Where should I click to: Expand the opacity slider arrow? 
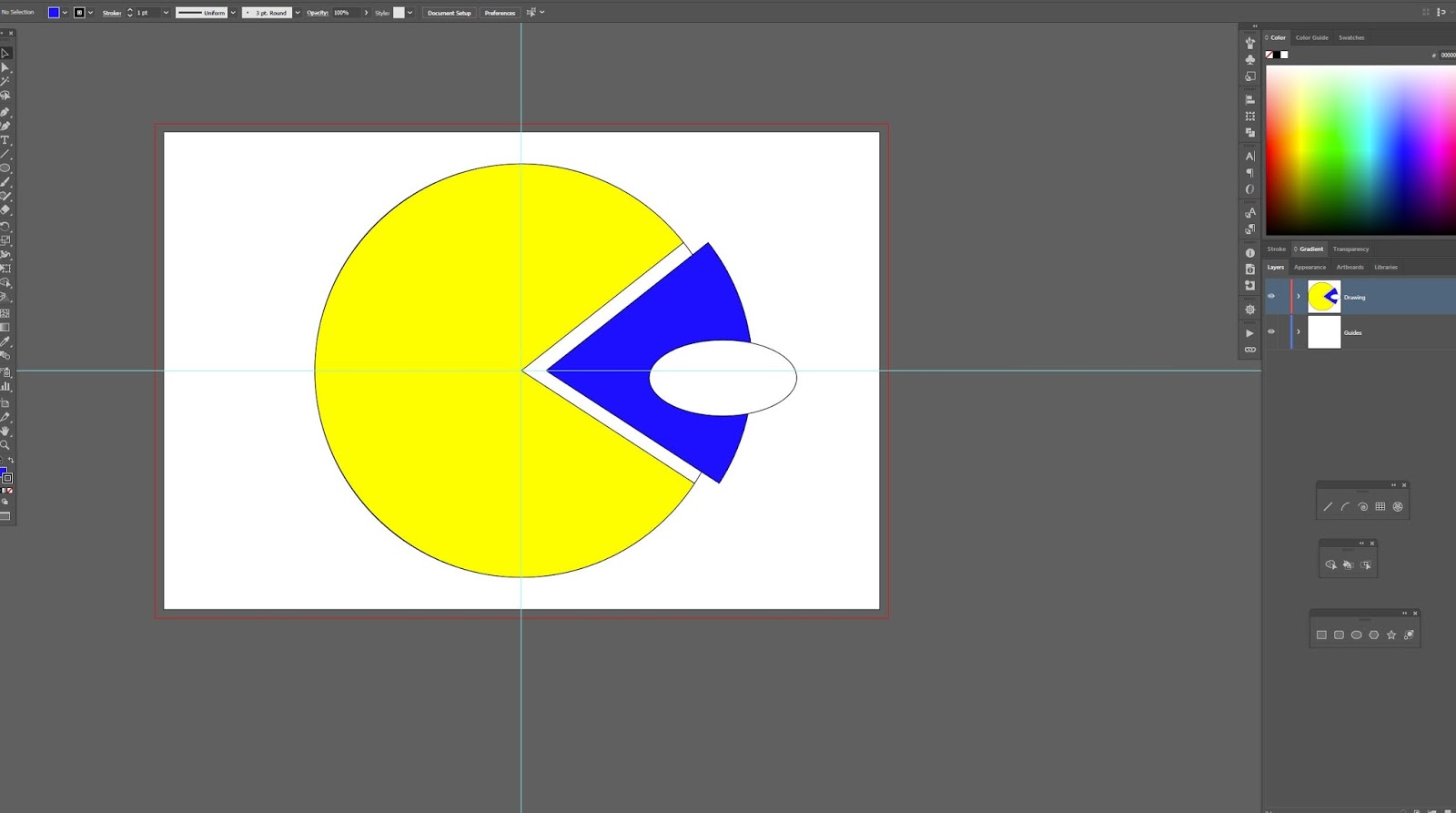(366, 13)
